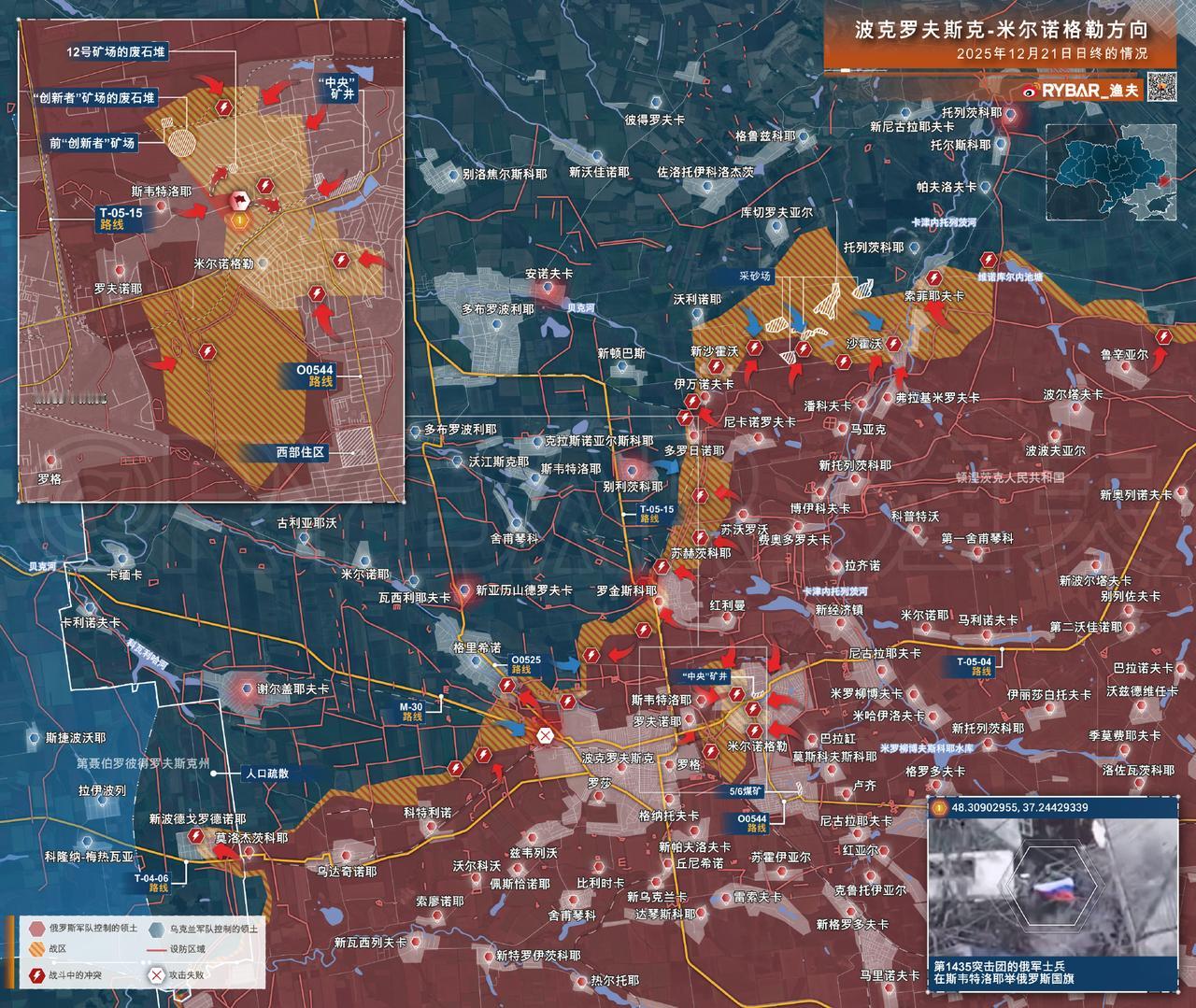This screenshot has height=1008, width=1196.
Task: Click the T-04-06 路线 road label
Action: [x=150, y=883]
